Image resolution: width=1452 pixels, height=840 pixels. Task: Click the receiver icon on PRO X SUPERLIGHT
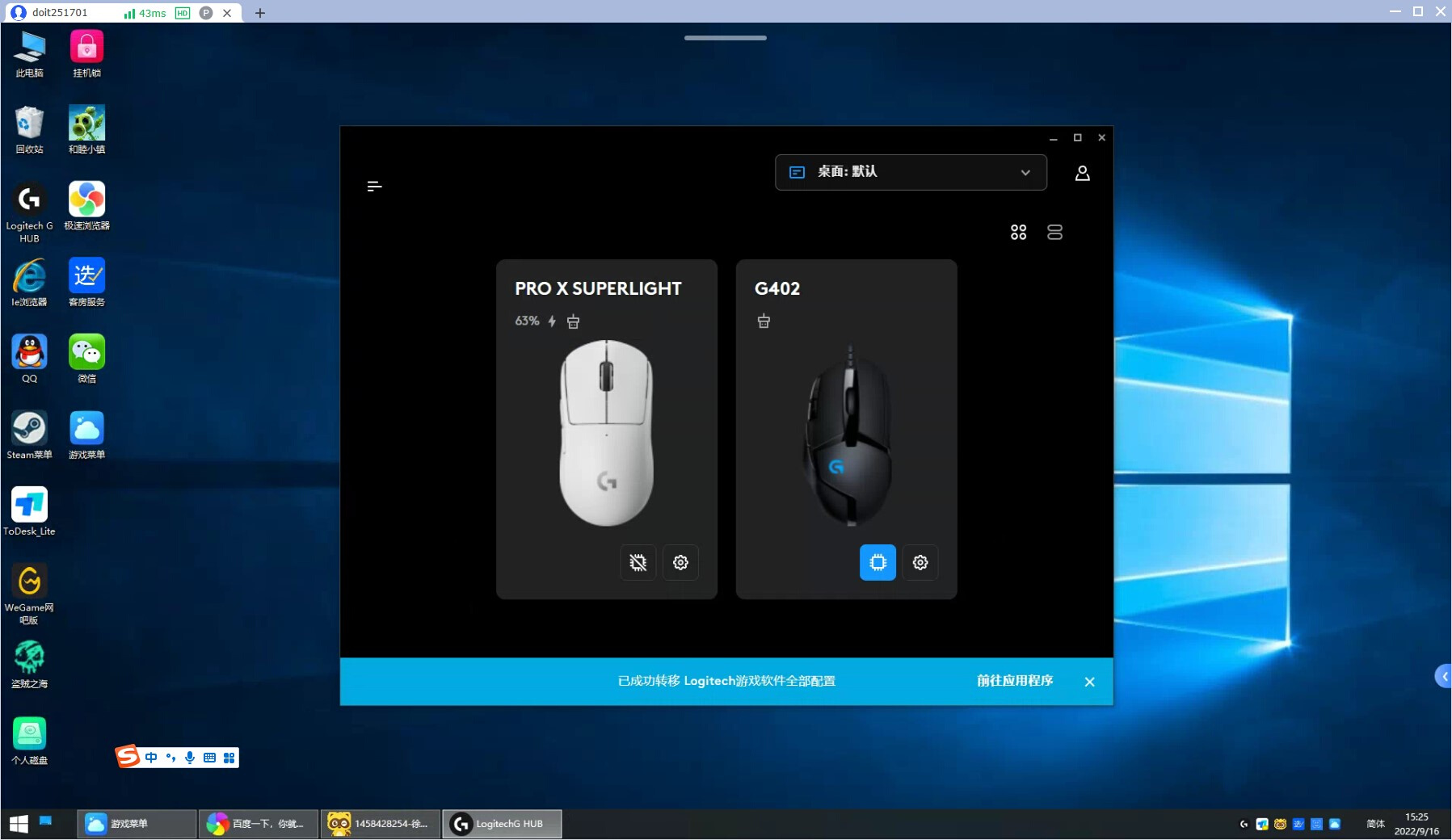pyautogui.click(x=573, y=321)
